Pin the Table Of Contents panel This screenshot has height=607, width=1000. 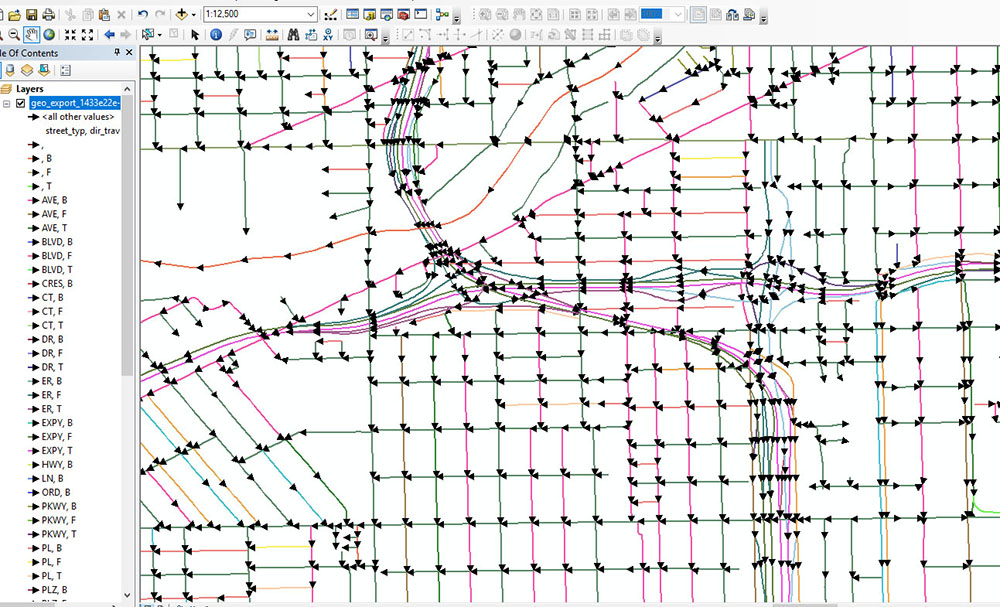(117, 52)
